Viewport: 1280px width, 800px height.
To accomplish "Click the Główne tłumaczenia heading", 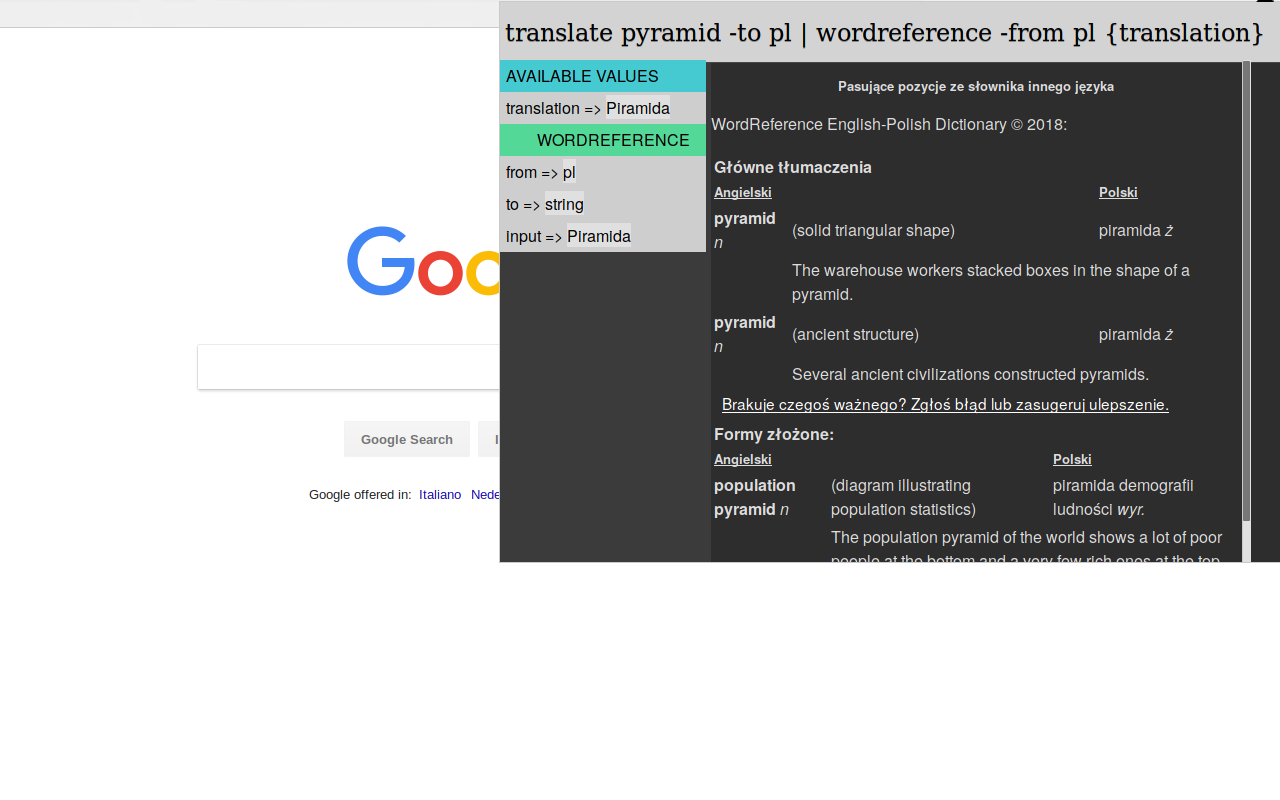I will tap(792, 167).
